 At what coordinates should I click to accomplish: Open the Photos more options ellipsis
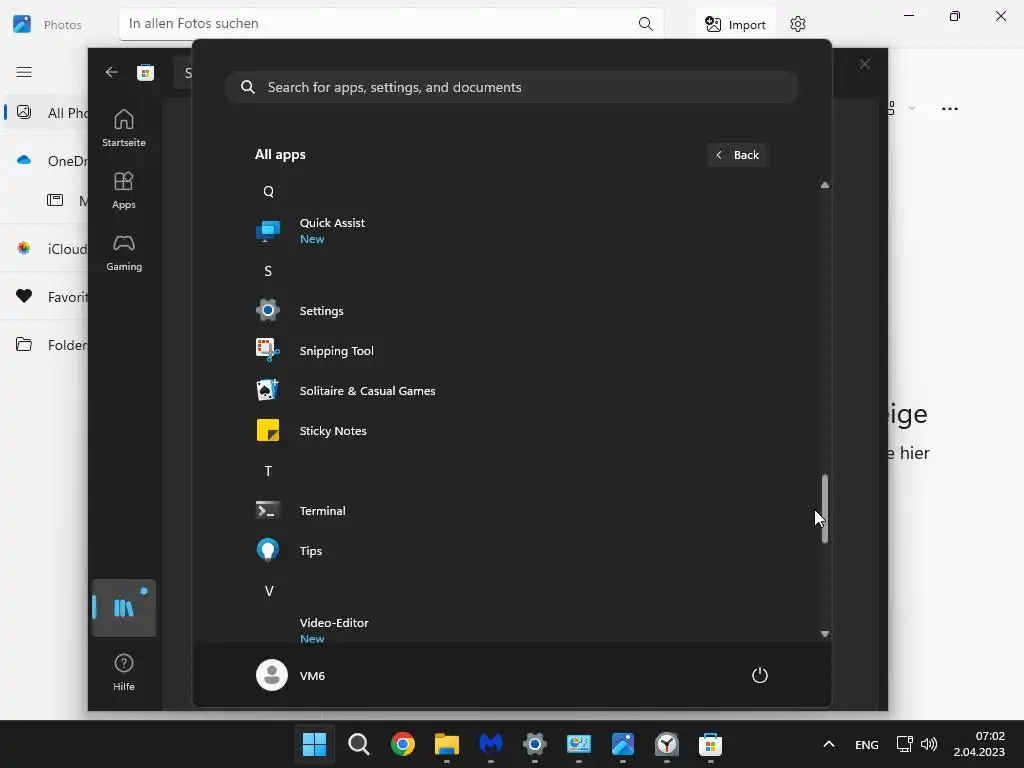coord(950,109)
